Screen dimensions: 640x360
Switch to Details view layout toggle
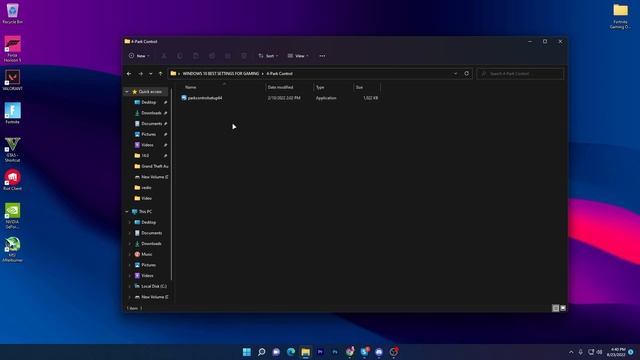[x=556, y=308]
